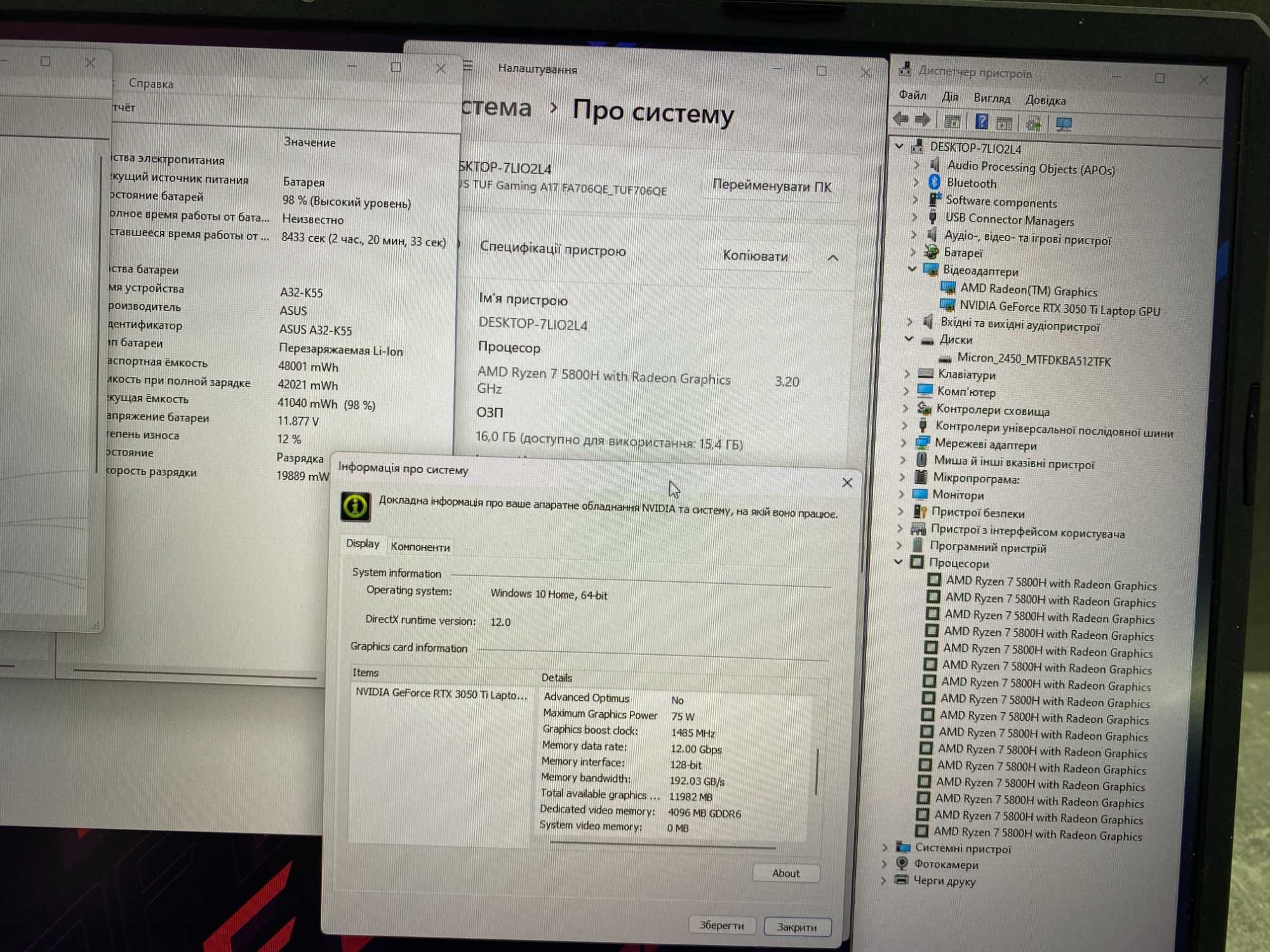Screen dimensions: 1270x952
Task: Click the Копіювати button
Action: 755,255
